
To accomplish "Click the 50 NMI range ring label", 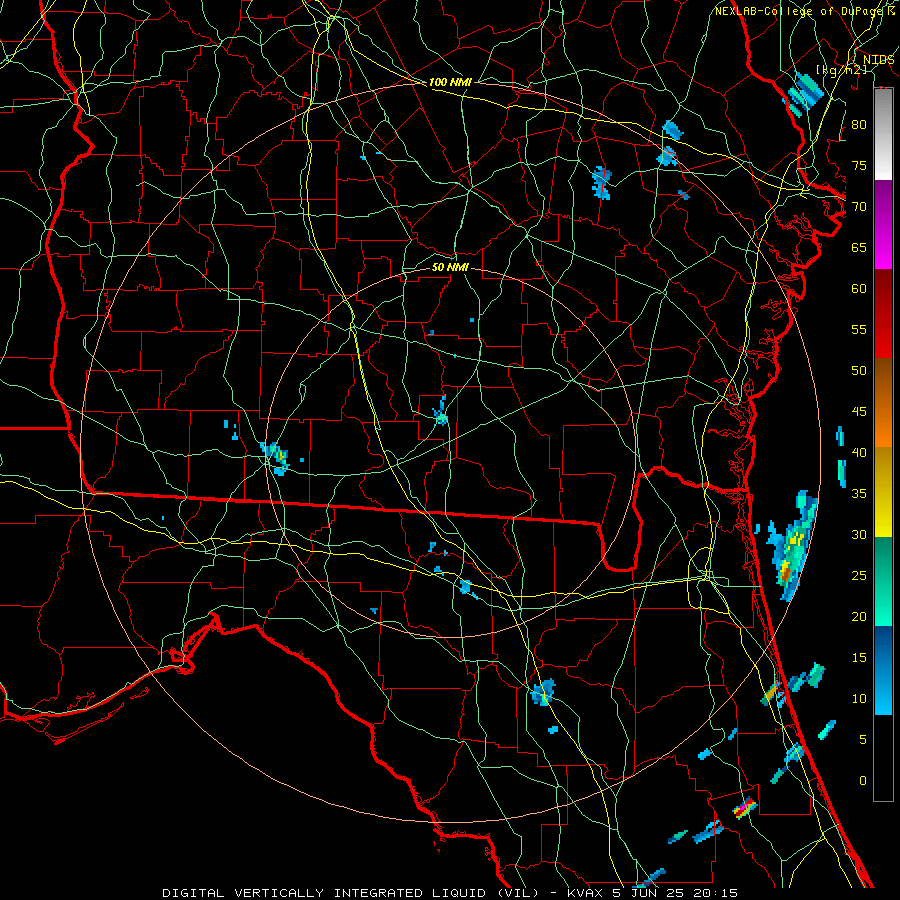I will click(x=450, y=267).
